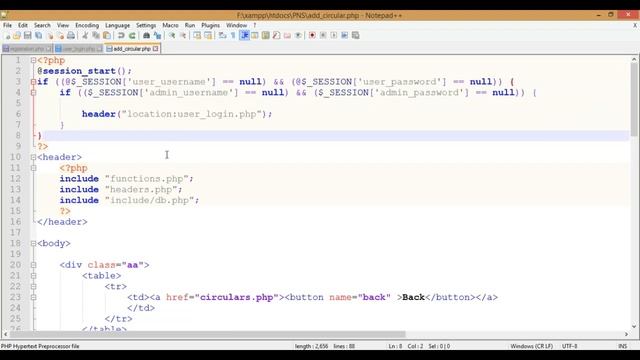Collapse the body tag at line 18

coord(33,243)
